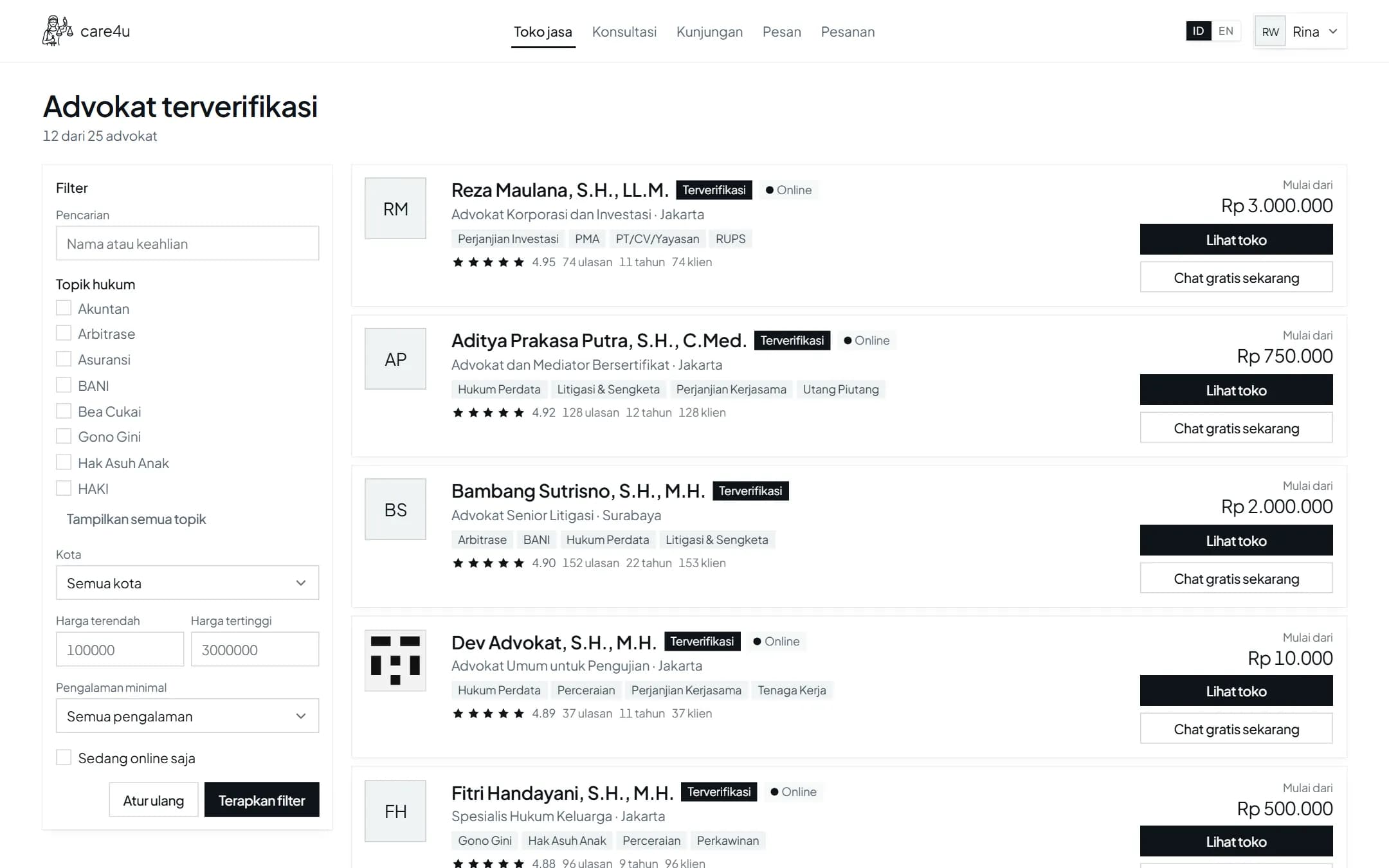Viewport: 1389px width, 868px height.
Task: Open the Semua kota dropdown
Action: tap(187, 583)
